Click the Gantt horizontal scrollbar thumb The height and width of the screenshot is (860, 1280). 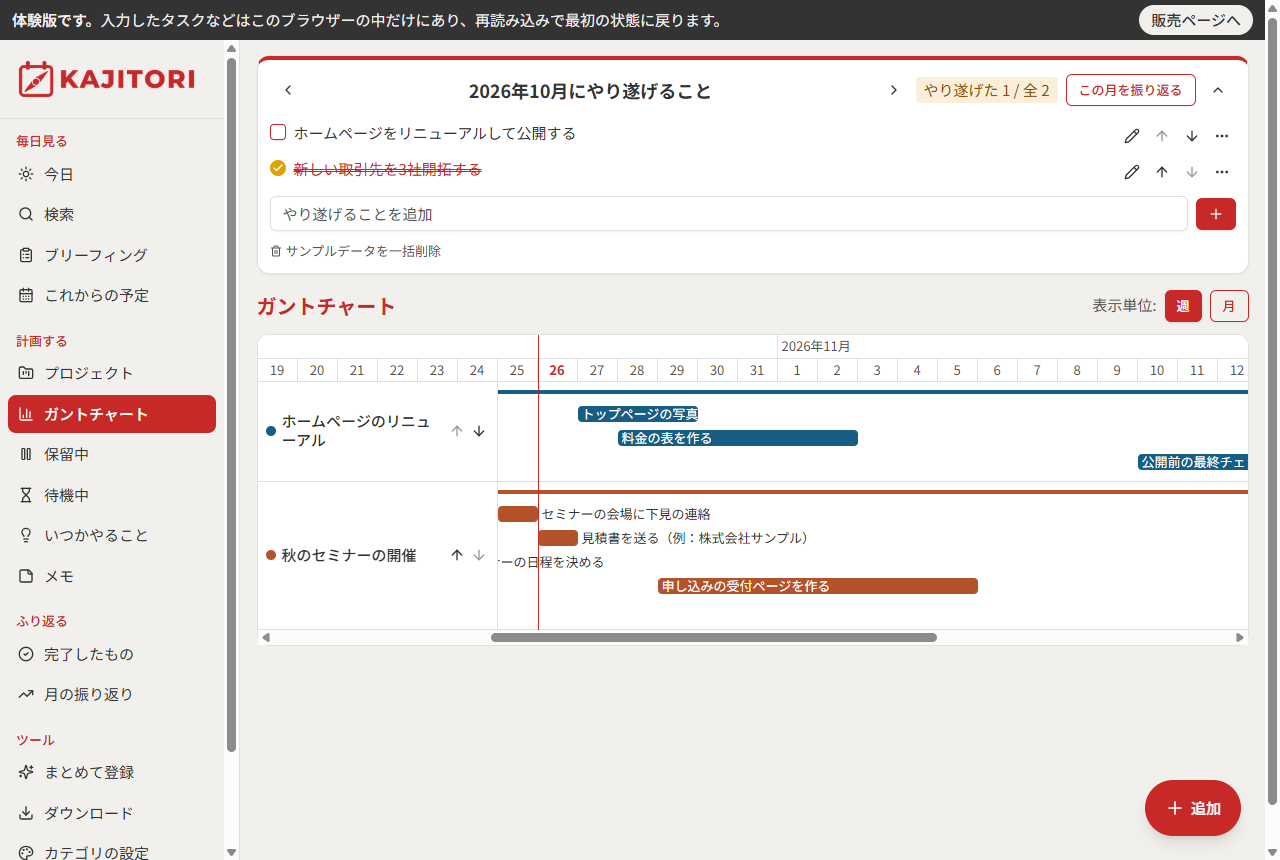tap(714, 637)
